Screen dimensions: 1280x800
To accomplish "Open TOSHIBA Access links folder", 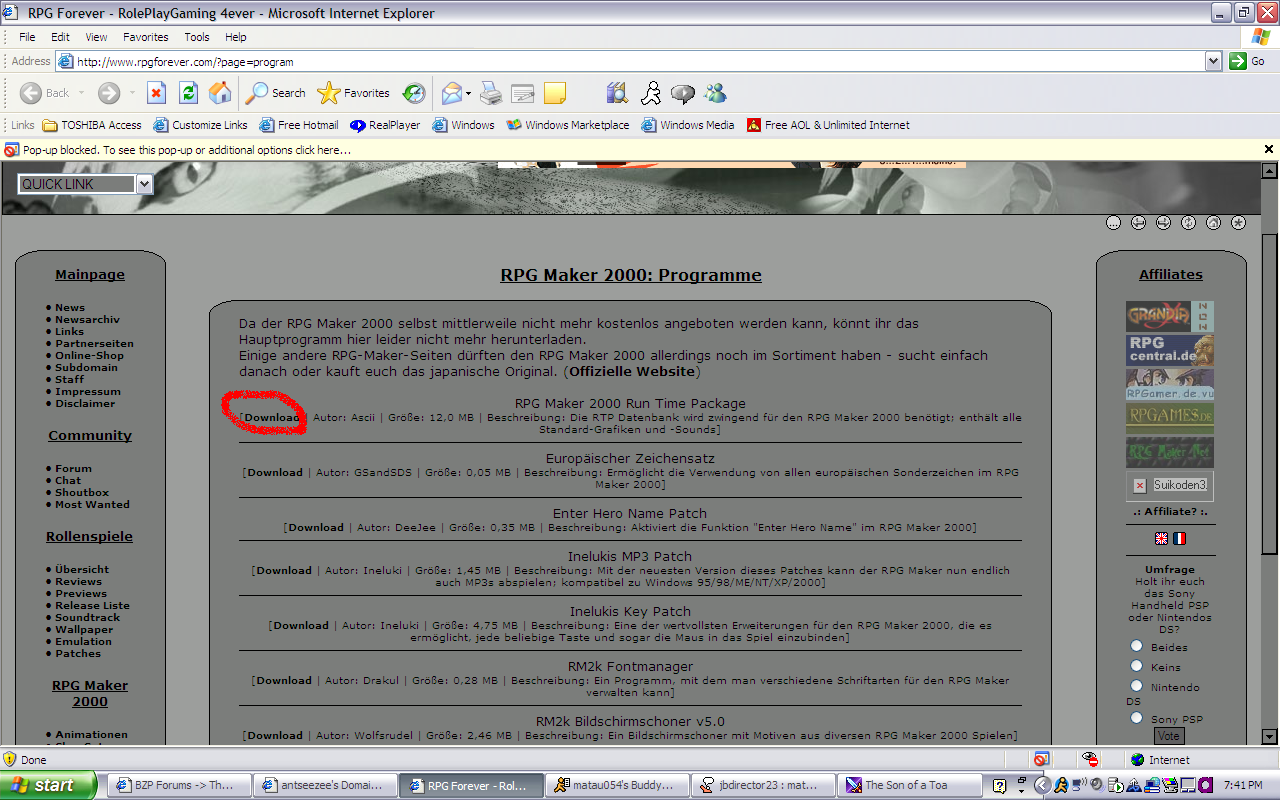I will coord(92,125).
